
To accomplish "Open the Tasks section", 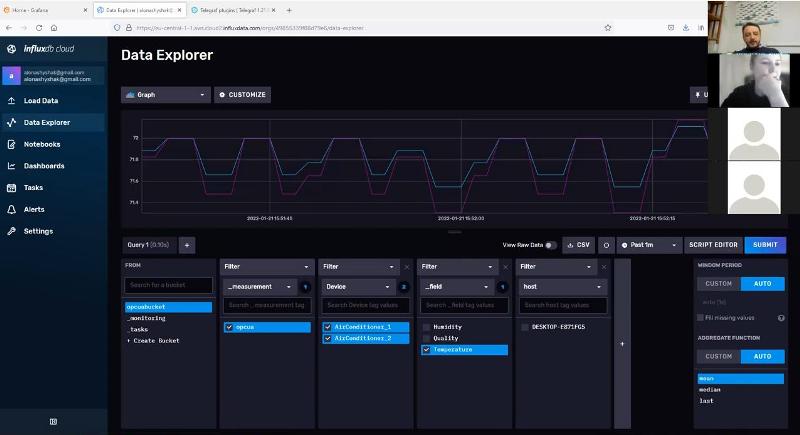I will [33, 188].
